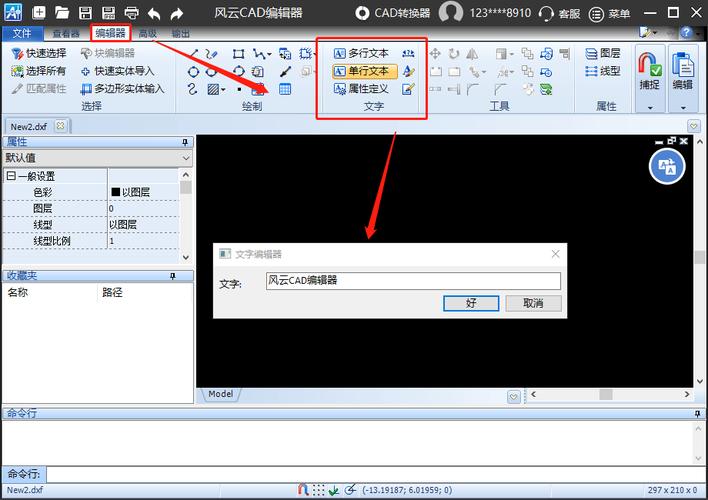The width and height of the screenshot is (708, 500).
Task: Insert a table with the grid icon
Action: 285,89
